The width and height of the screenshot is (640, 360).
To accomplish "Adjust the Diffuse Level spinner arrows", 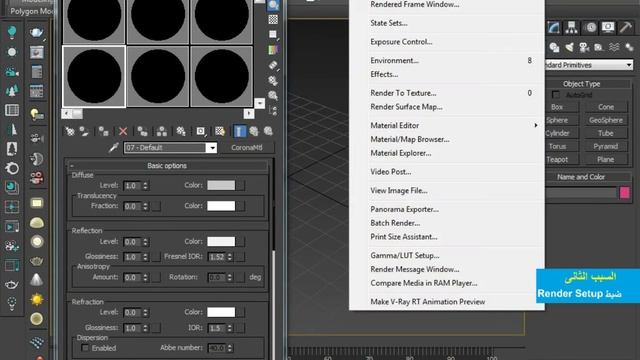I will [x=145, y=186].
